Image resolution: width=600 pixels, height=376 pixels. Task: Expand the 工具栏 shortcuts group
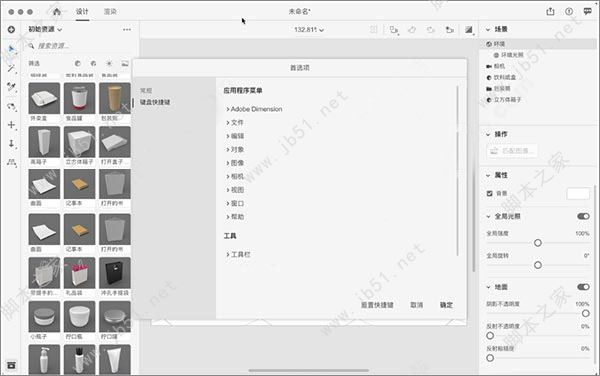(x=238, y=254)
